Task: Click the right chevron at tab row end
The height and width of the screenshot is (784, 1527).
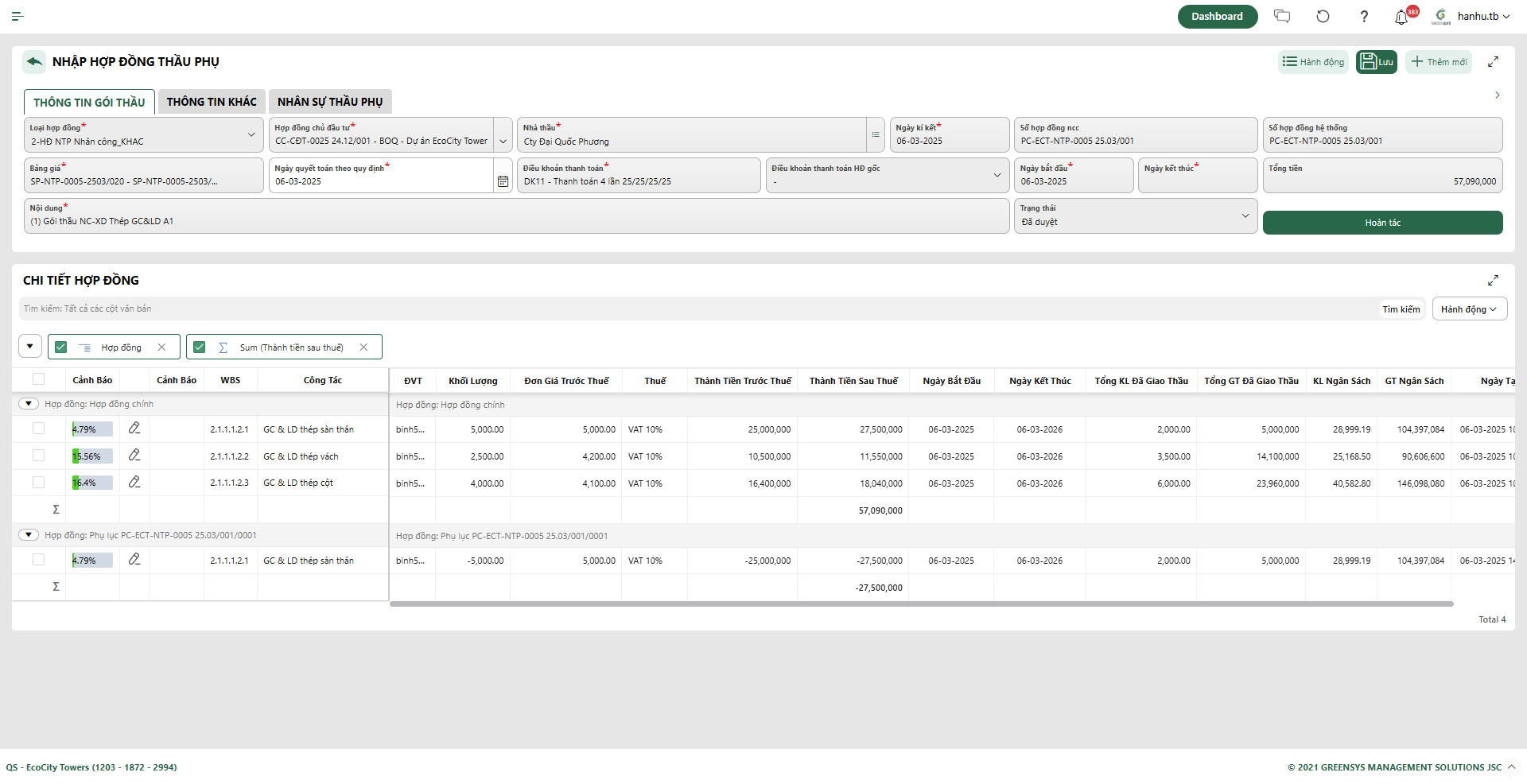Action: pos(1497,95)
